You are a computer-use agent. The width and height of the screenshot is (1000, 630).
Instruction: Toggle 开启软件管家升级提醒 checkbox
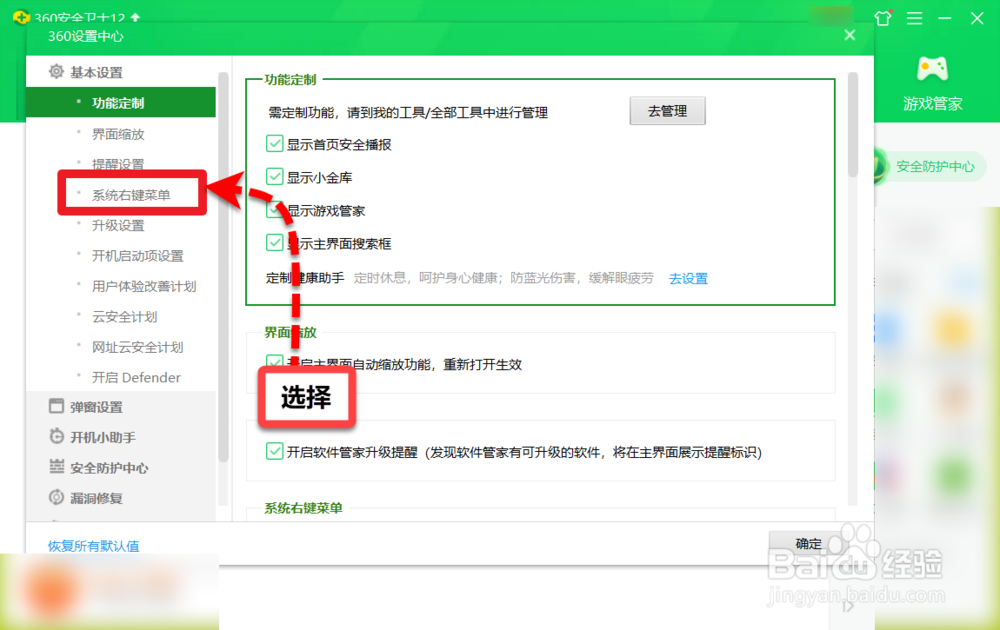[274, 451]
